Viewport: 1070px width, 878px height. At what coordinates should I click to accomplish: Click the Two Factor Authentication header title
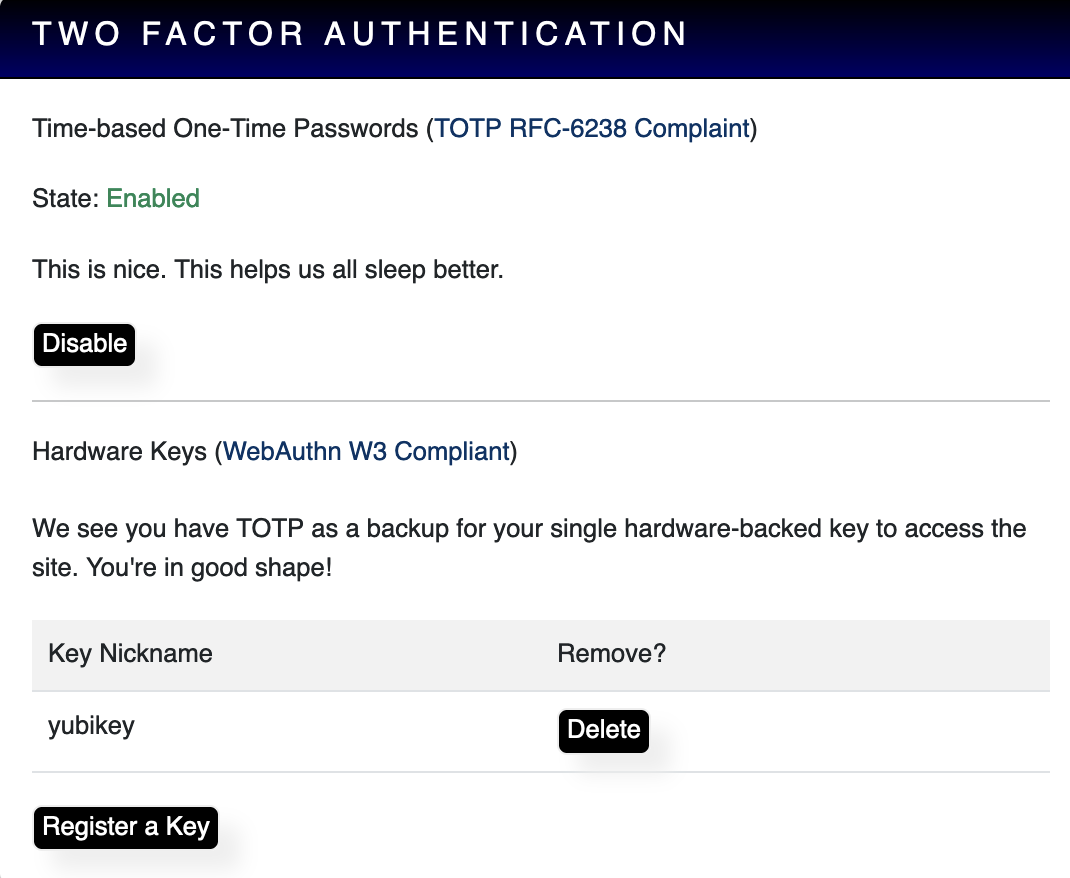360,34
